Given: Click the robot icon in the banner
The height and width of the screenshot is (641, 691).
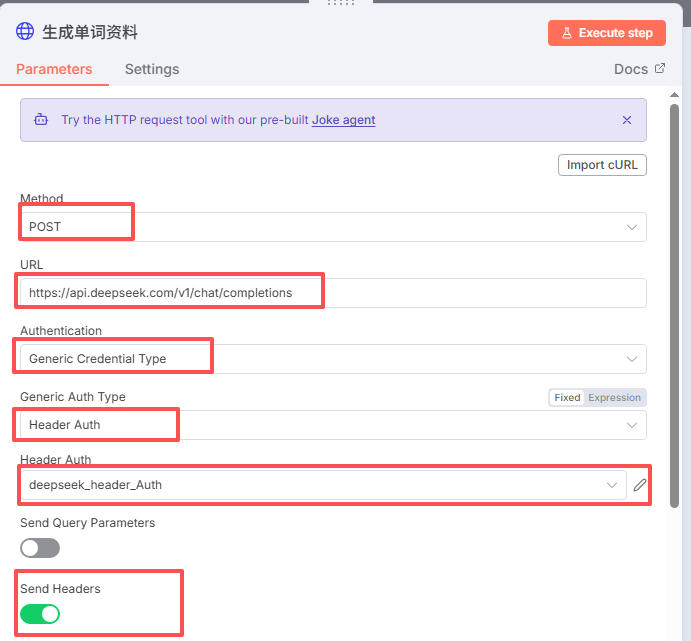Looking at the screenshot, I should click(x=41, y=119).
